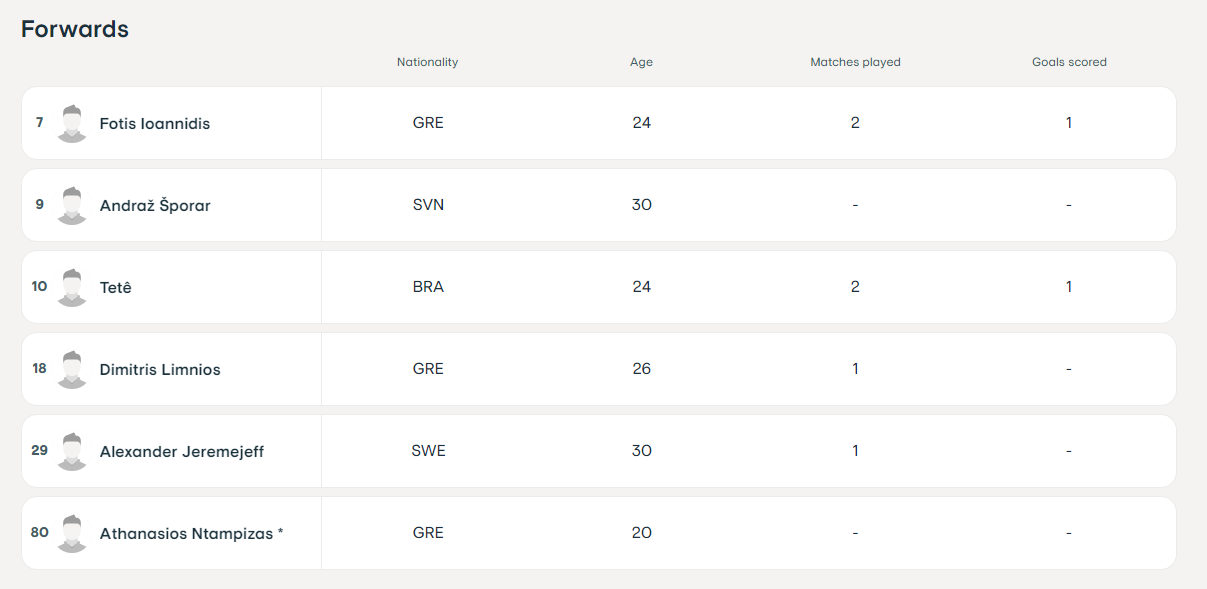Screen dimensions: 1207x589
Task: Open Dimitris Limnios player page
Action: pyautogui.click(x=160, y=369)
